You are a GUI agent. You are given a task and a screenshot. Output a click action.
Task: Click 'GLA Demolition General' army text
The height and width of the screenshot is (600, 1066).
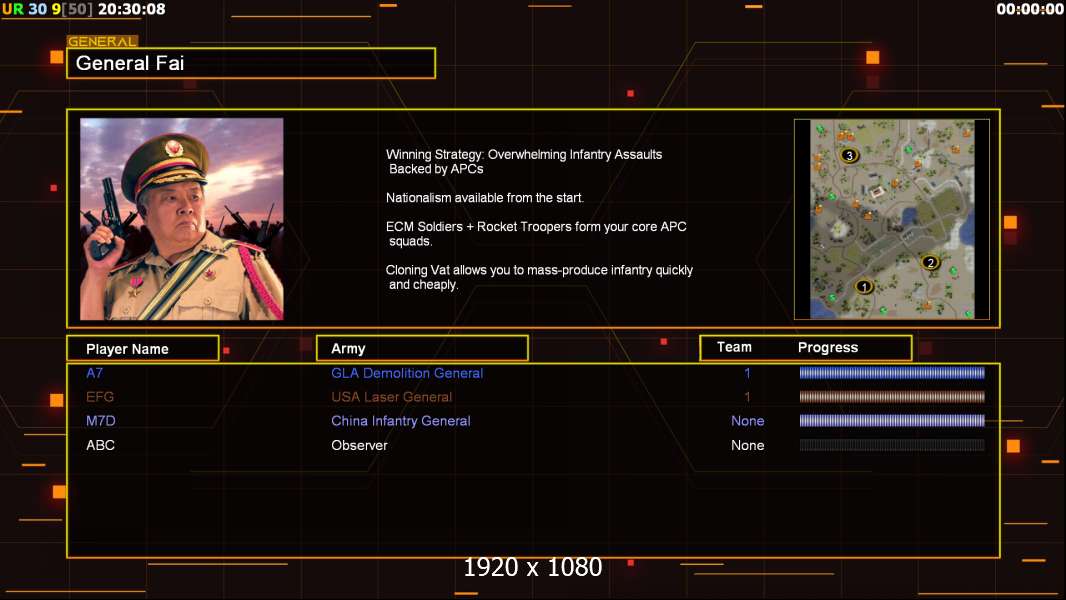click(407, 373)
